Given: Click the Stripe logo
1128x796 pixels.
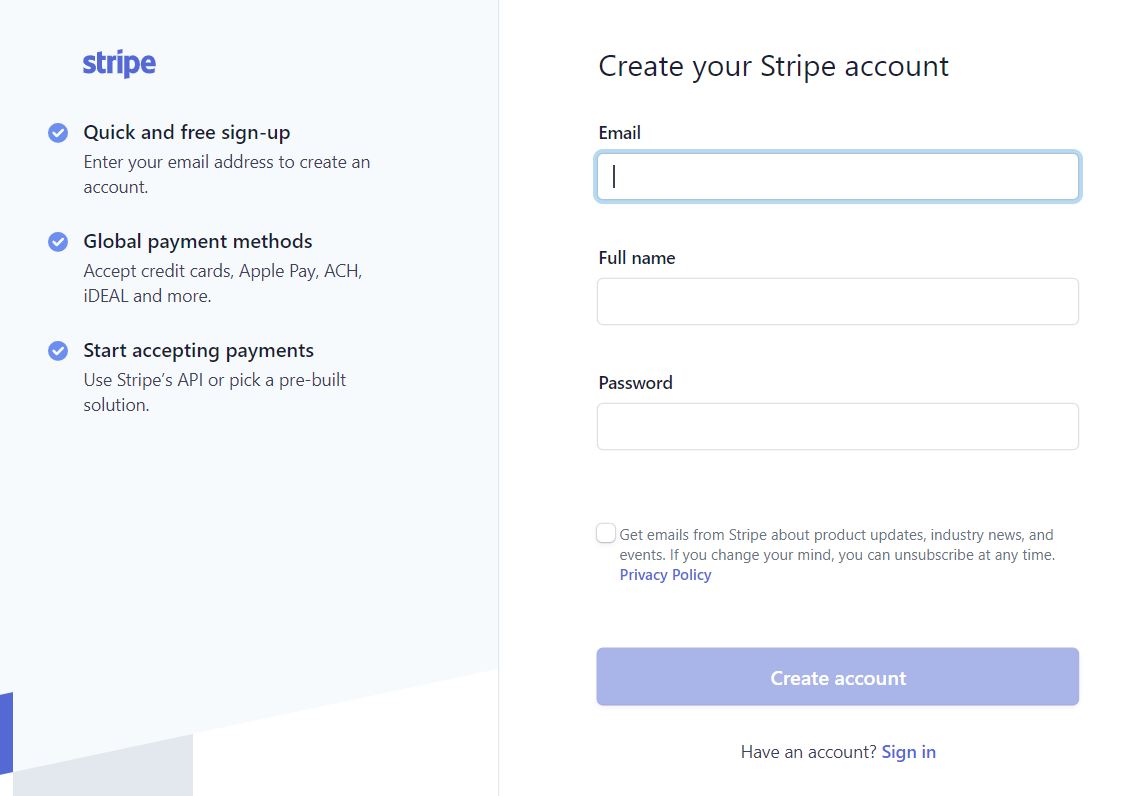Looking at the screenshot, I should tap(119, 63).
